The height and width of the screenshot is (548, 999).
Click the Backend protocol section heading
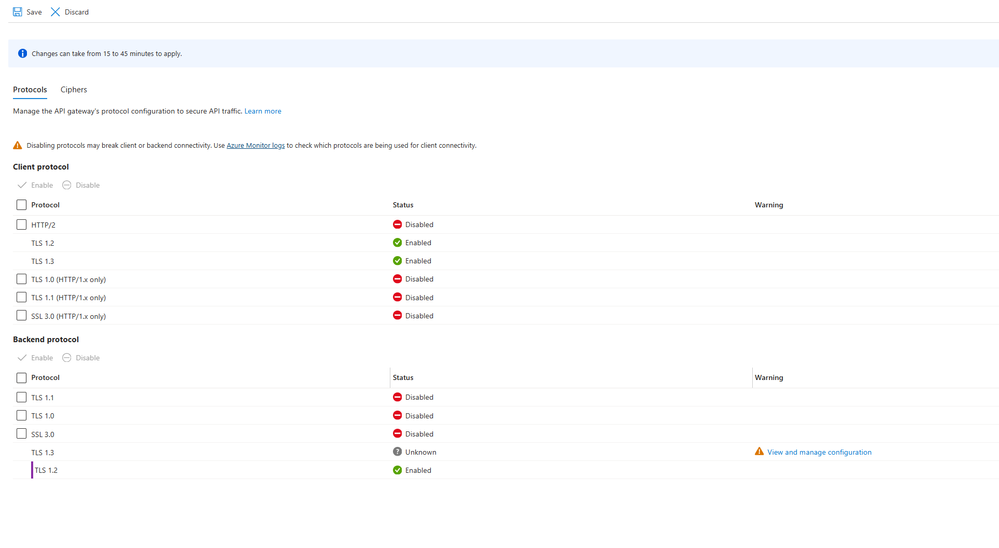46,339
